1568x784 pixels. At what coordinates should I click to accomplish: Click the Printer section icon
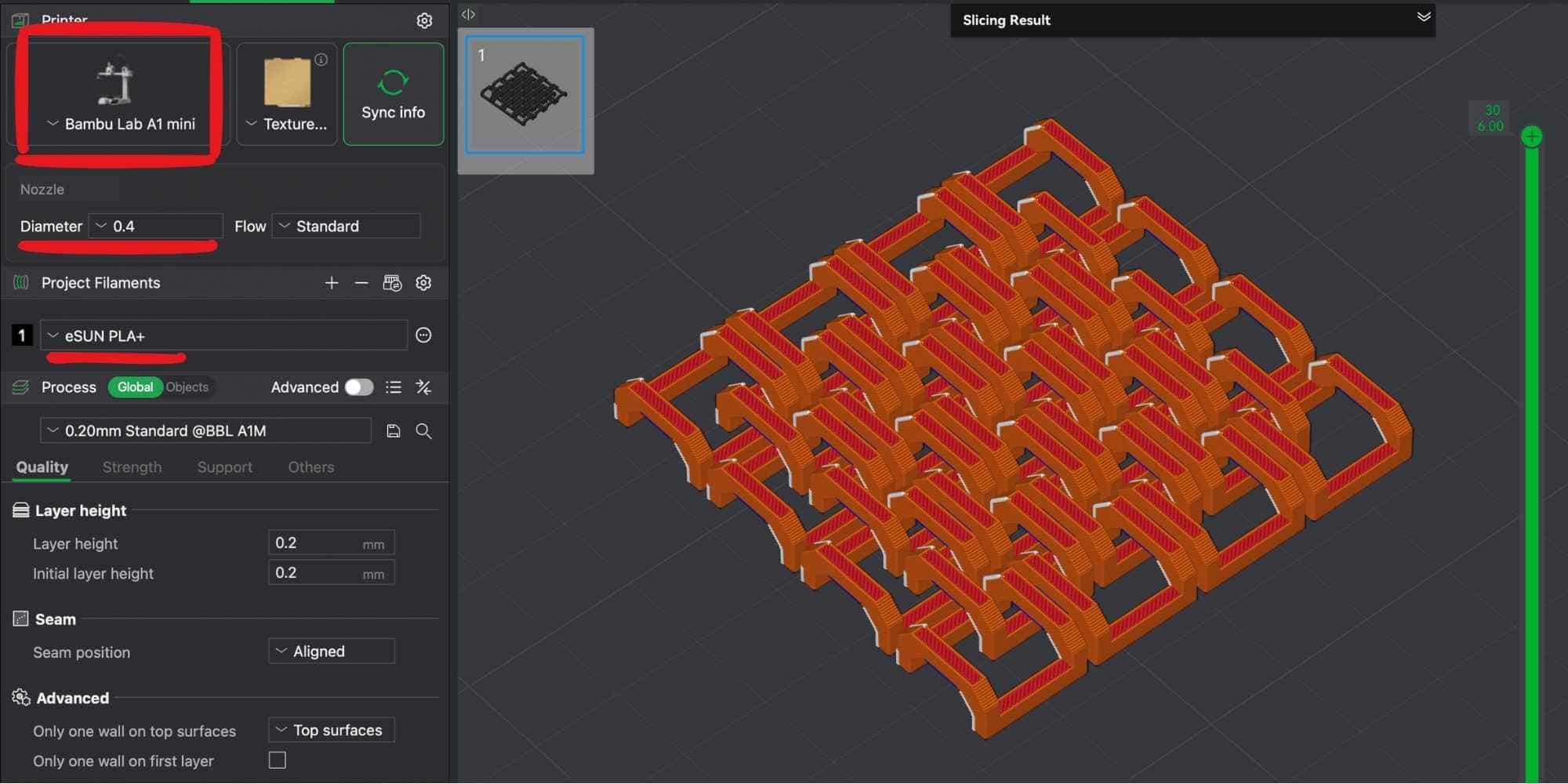pyautogui.click(x=20, y=20)
